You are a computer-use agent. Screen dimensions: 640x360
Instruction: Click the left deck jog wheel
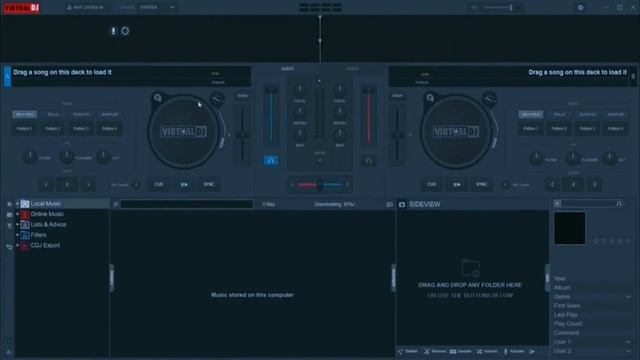point(183,132)
